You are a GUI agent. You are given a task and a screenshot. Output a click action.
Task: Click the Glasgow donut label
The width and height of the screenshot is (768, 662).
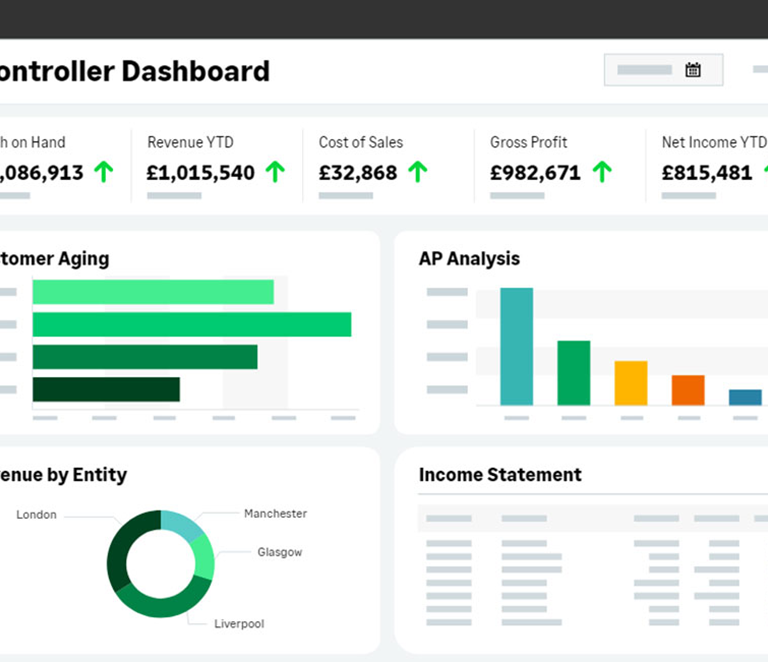point(280,552)
